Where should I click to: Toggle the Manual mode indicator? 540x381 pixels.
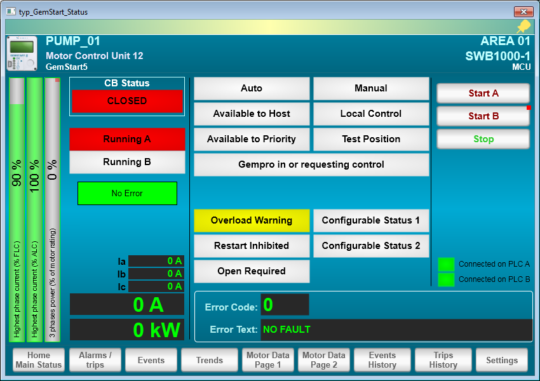(x=371, y=89)
